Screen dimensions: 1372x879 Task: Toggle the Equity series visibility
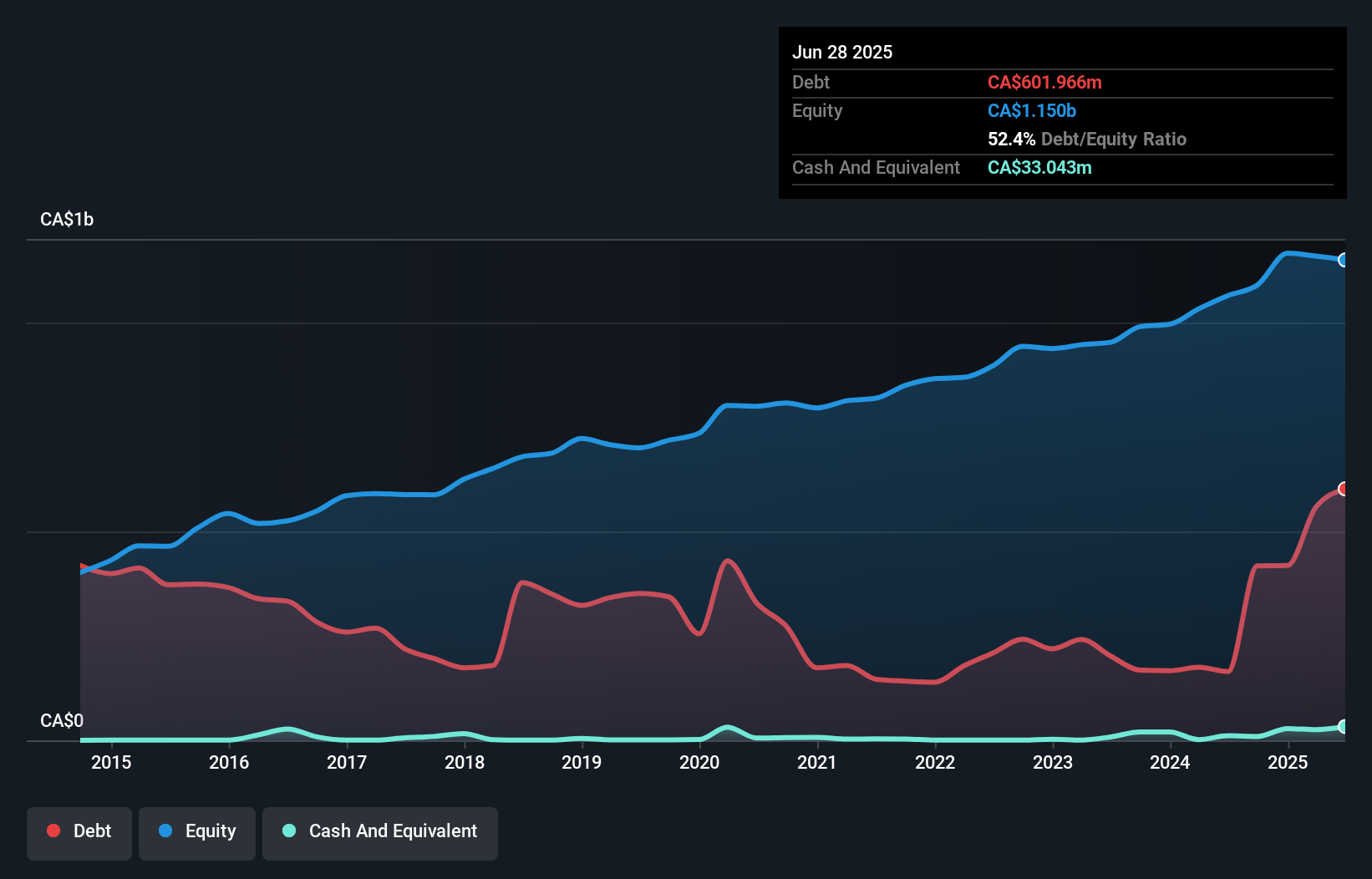[x=196, y=831]
